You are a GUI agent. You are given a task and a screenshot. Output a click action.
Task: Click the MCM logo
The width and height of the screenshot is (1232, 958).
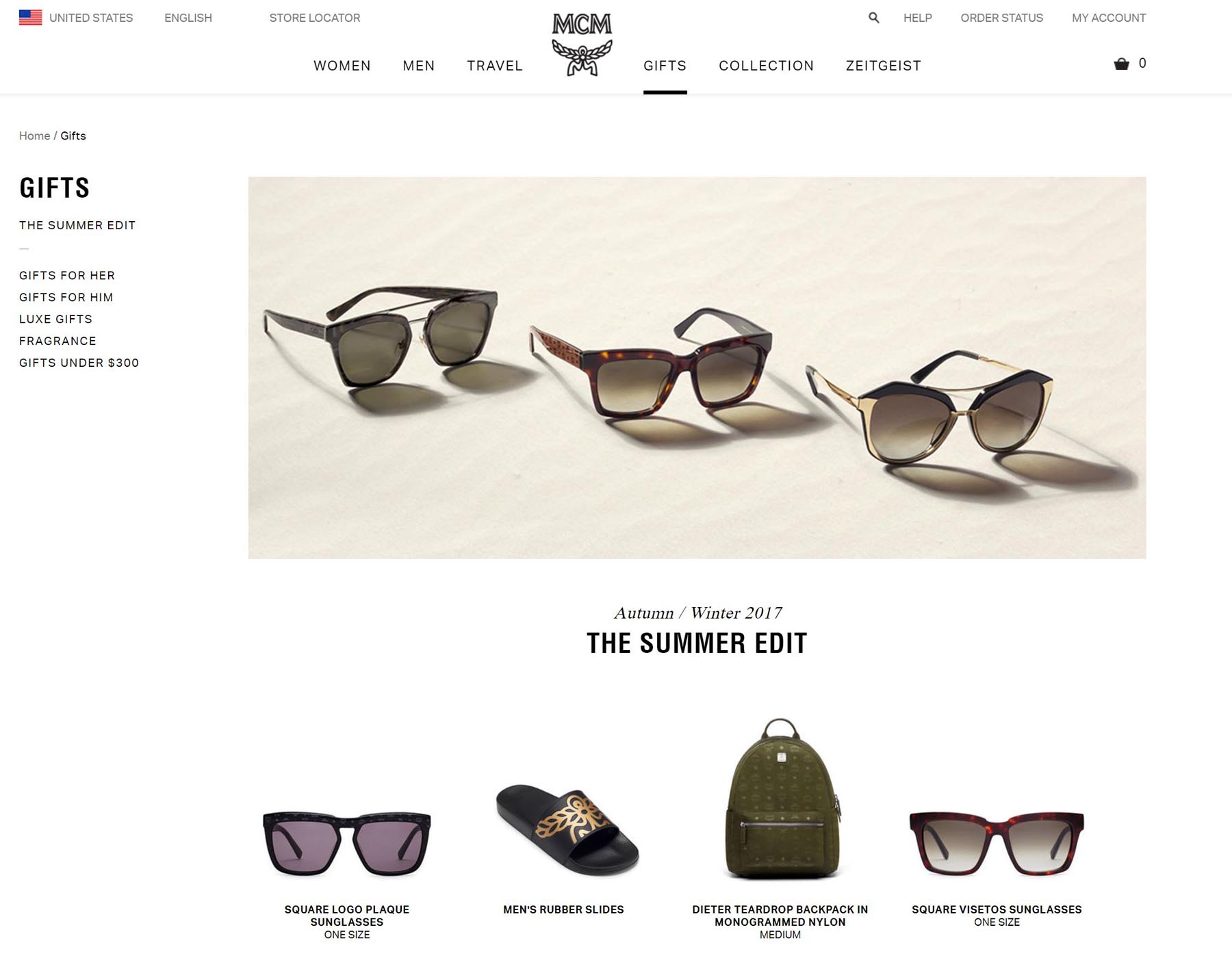pos(582,44)
